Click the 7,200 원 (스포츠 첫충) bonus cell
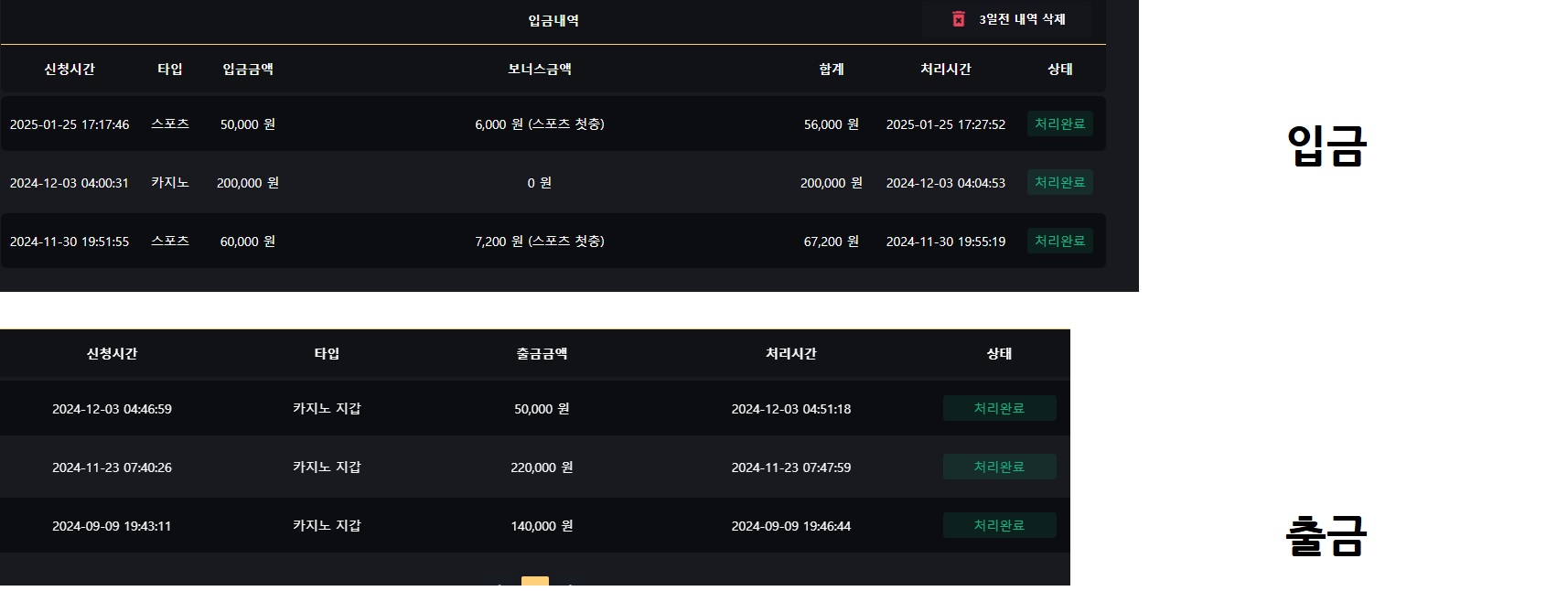 pos(540,242)
